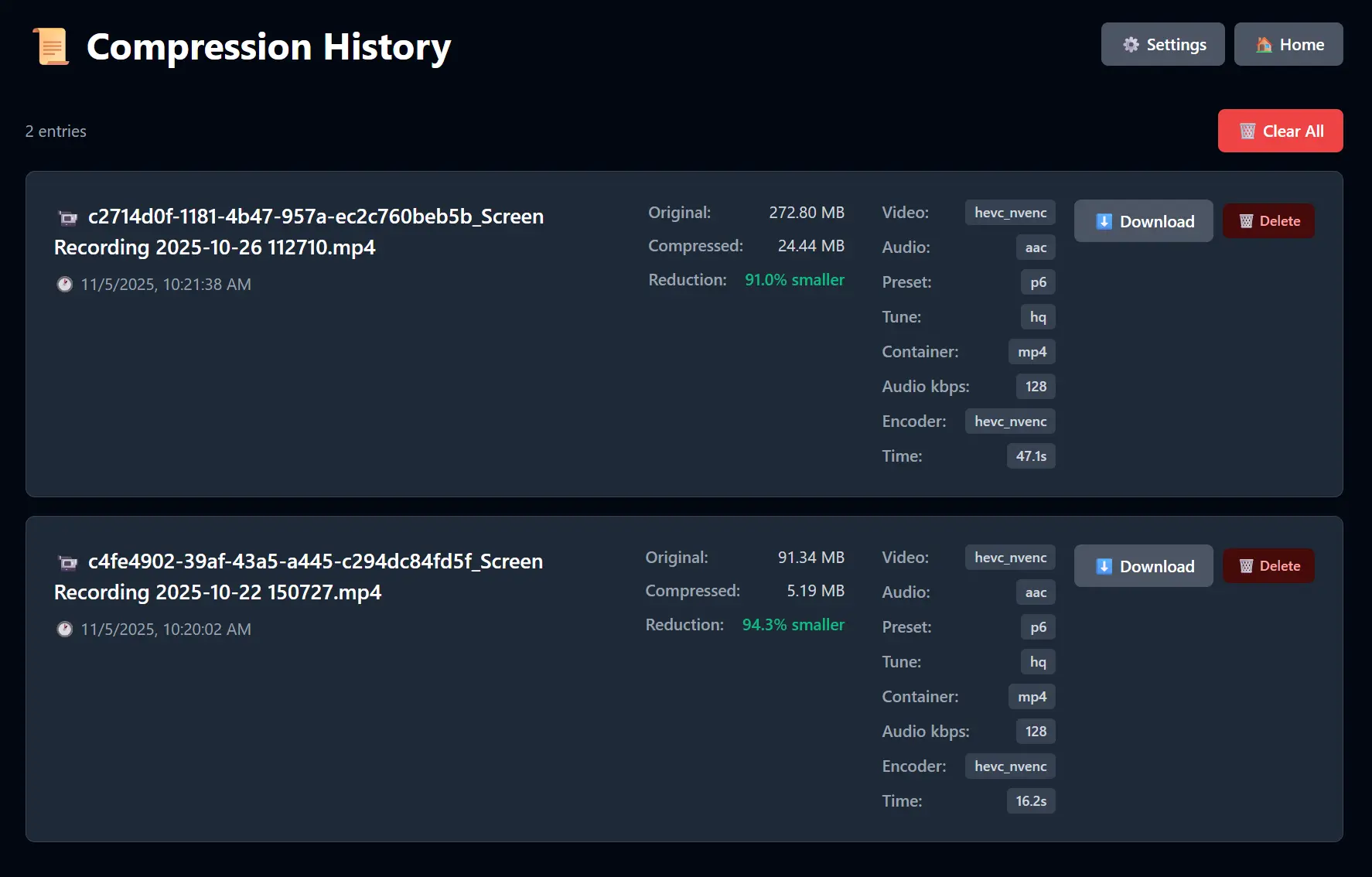Download the 2025-10-22 screen recording

point(1143,566)
